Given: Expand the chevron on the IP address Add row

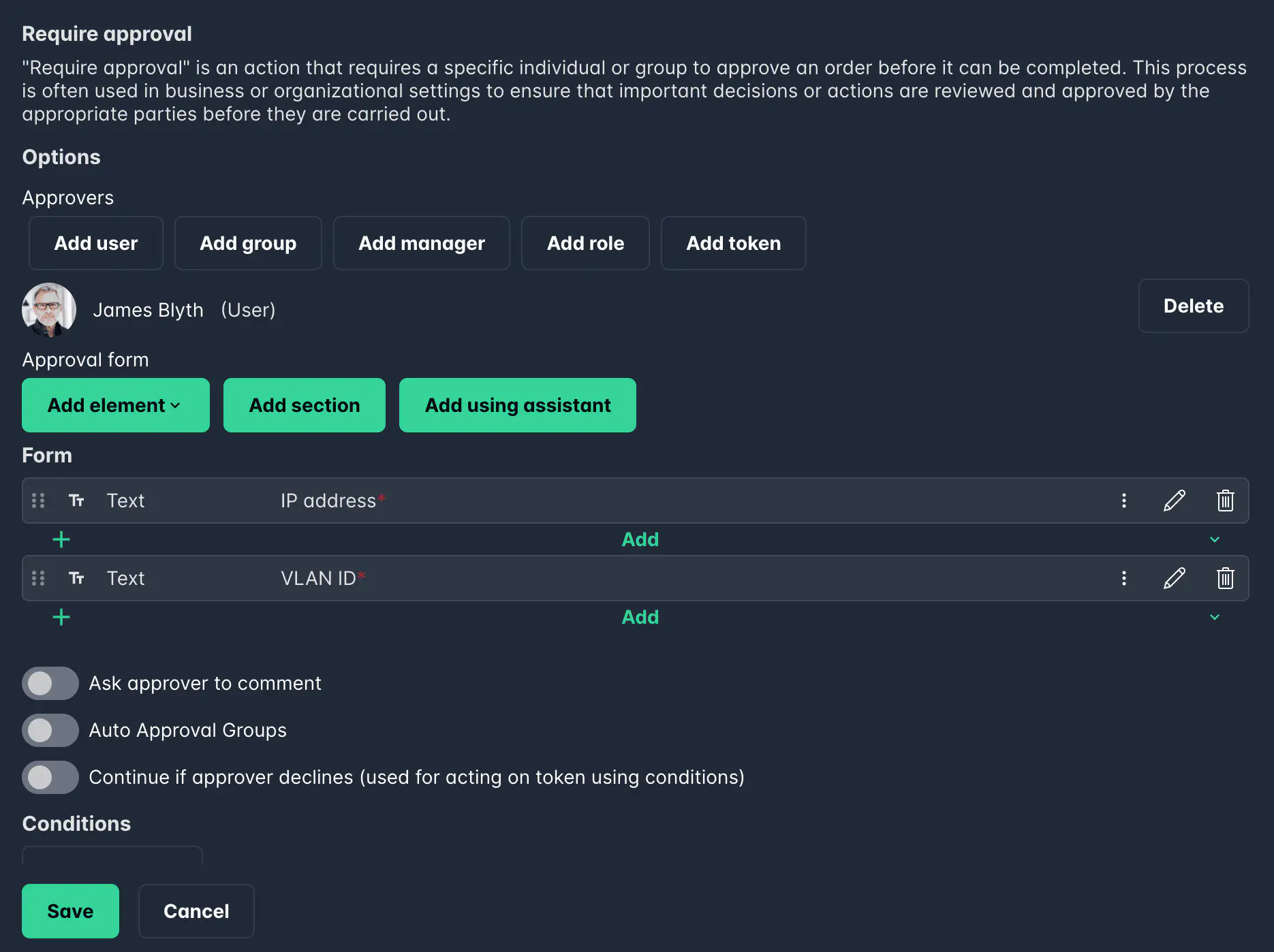Looking at the screenshot, I should pyautogui.click(x=1215, y=539).
